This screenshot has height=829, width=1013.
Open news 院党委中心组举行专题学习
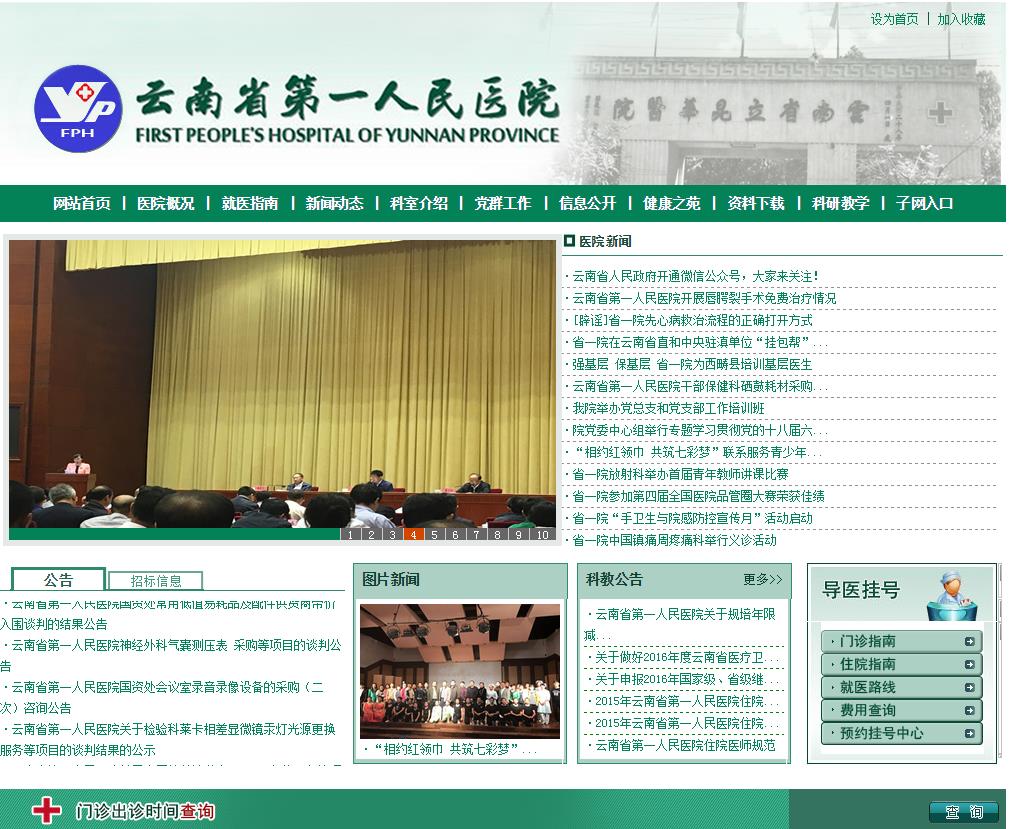coord(700,430)
